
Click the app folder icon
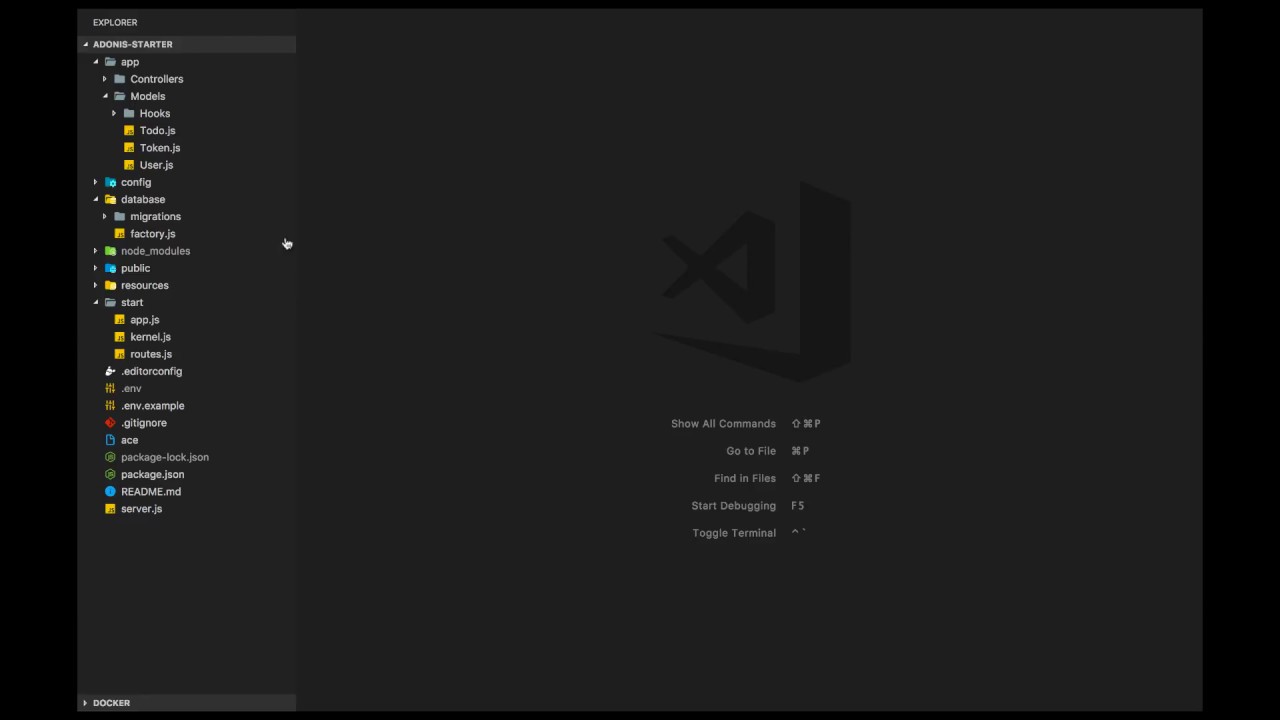[x=111, y=62]
